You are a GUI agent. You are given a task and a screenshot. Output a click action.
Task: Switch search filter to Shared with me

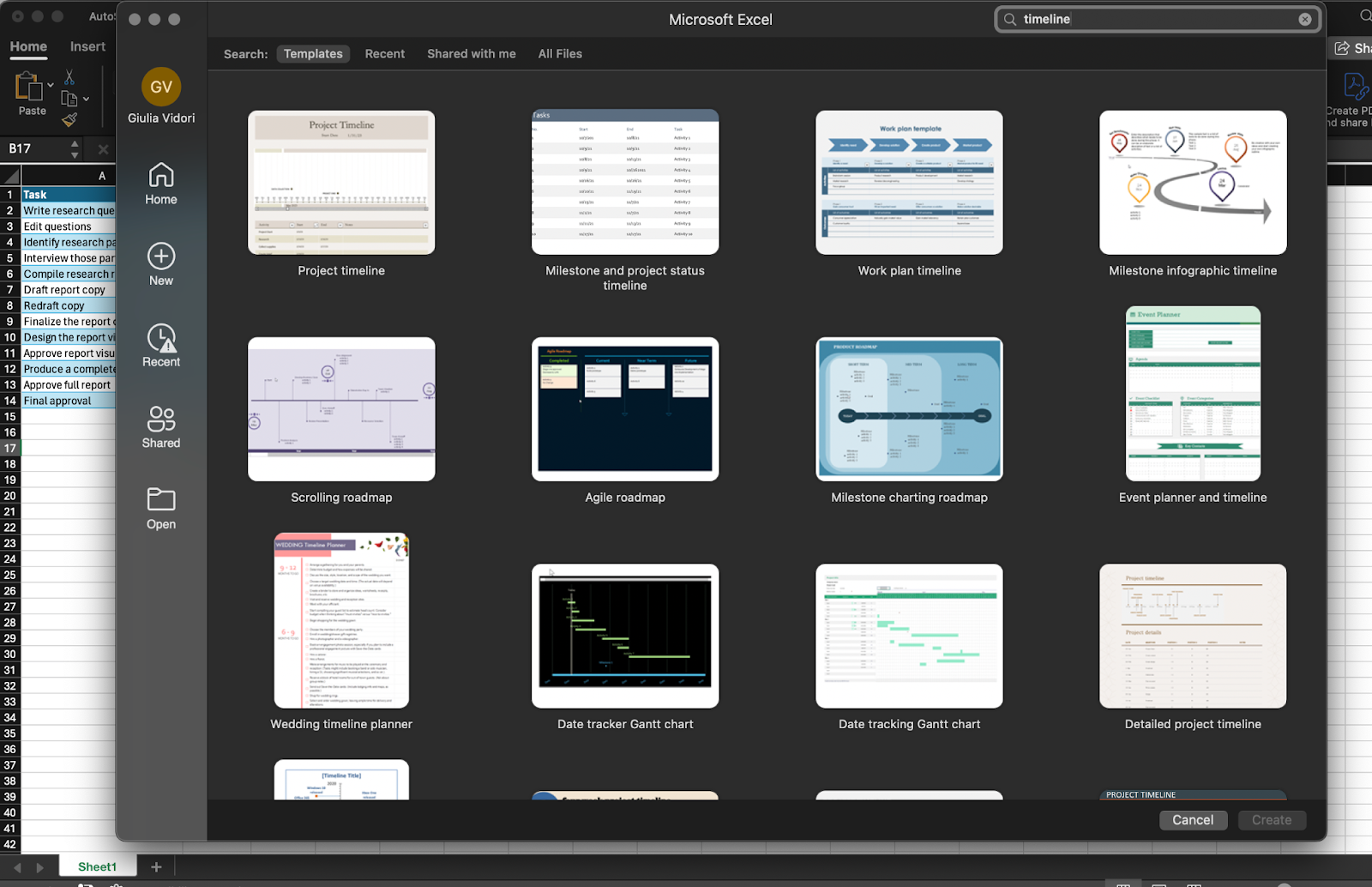472,54
